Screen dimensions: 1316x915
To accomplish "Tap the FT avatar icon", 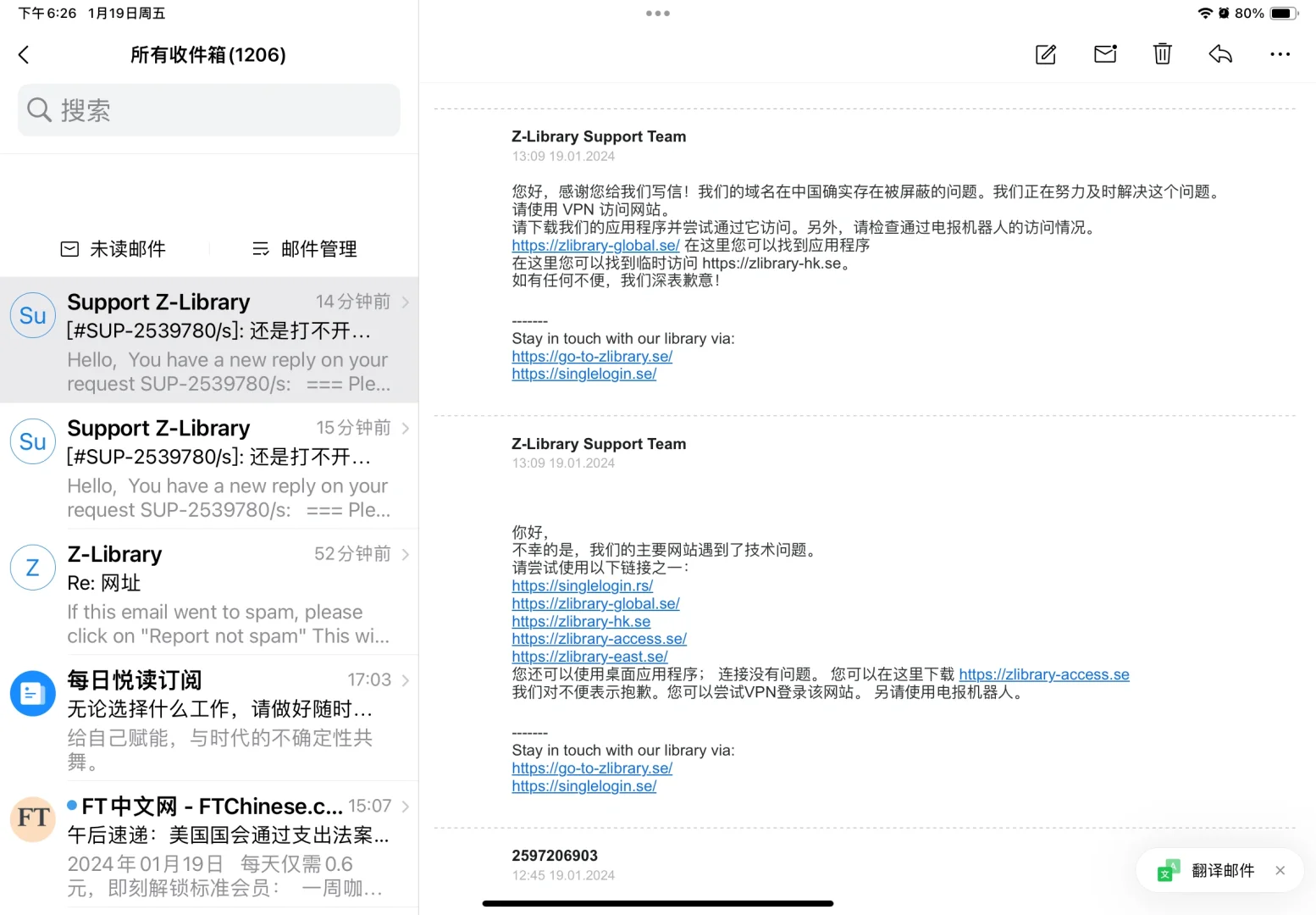I will coord(32,818).
